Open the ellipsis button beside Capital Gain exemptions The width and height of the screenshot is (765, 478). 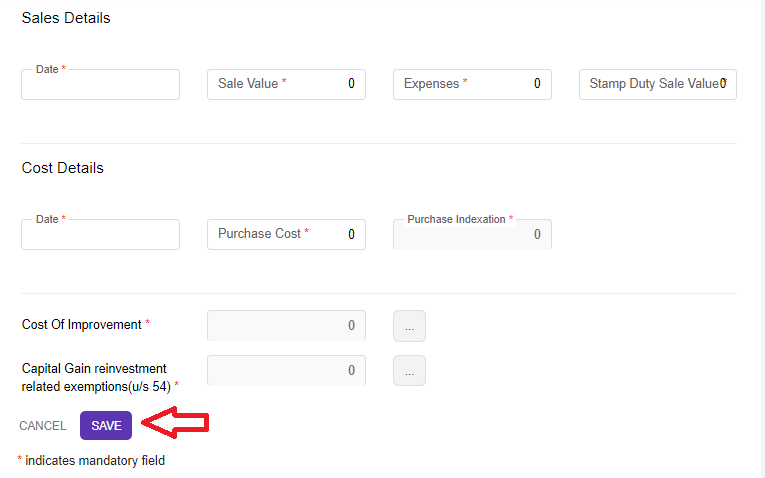click(409, 370)
